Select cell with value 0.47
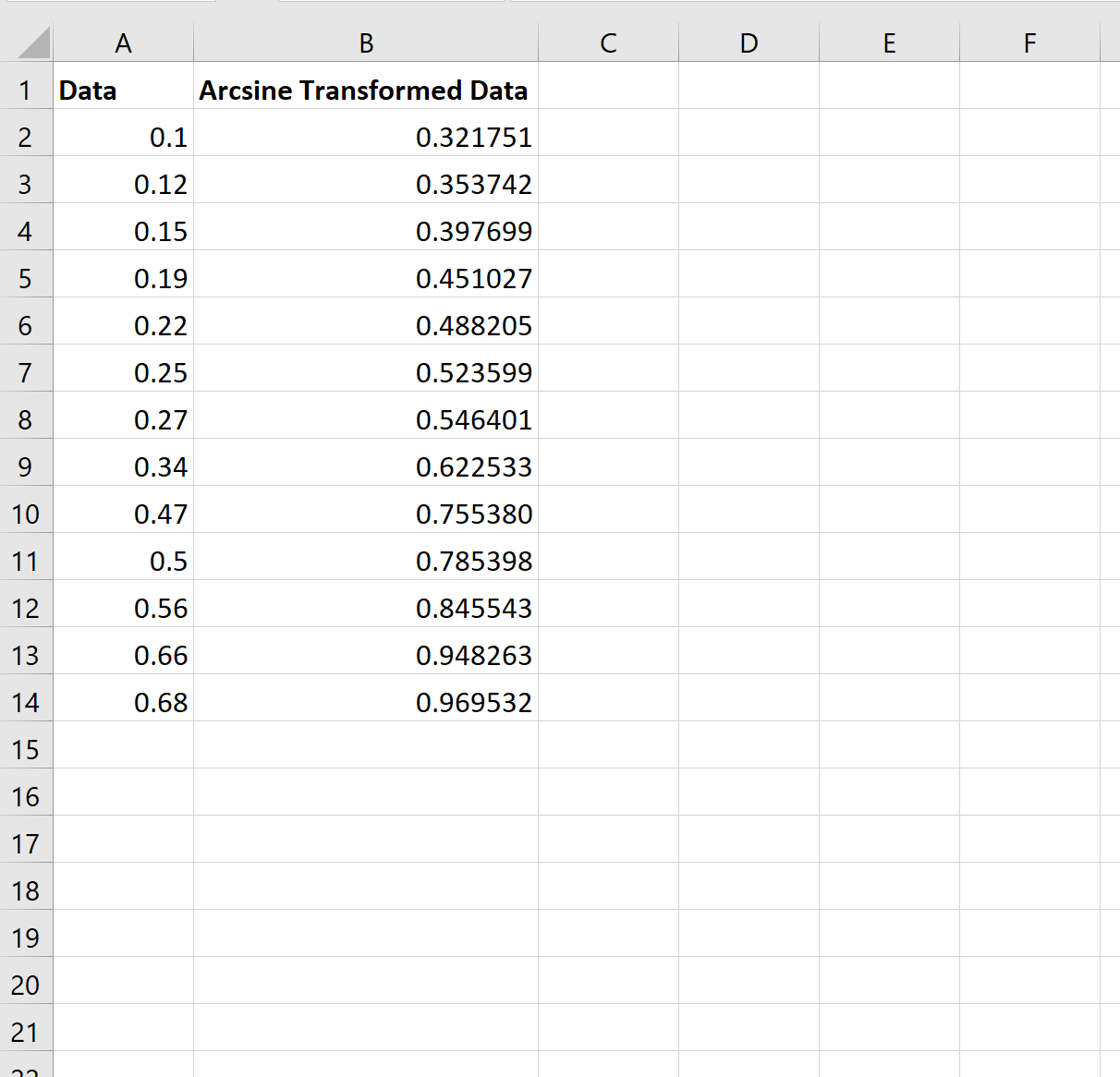The image size is (1120, 1077). (123, 514)
